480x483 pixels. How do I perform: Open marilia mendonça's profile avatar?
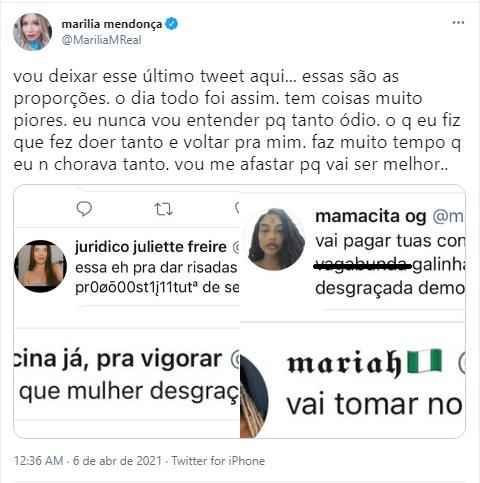[32, 32]
